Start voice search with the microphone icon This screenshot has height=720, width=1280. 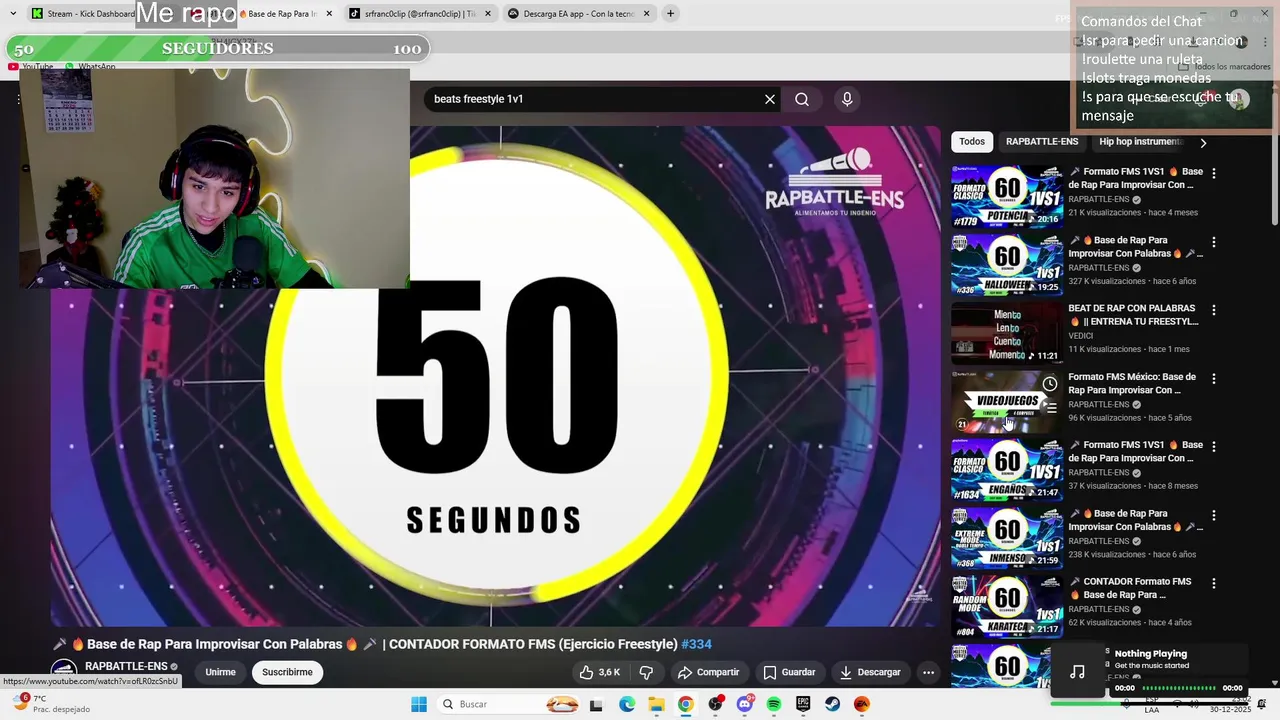click(847, 99)
